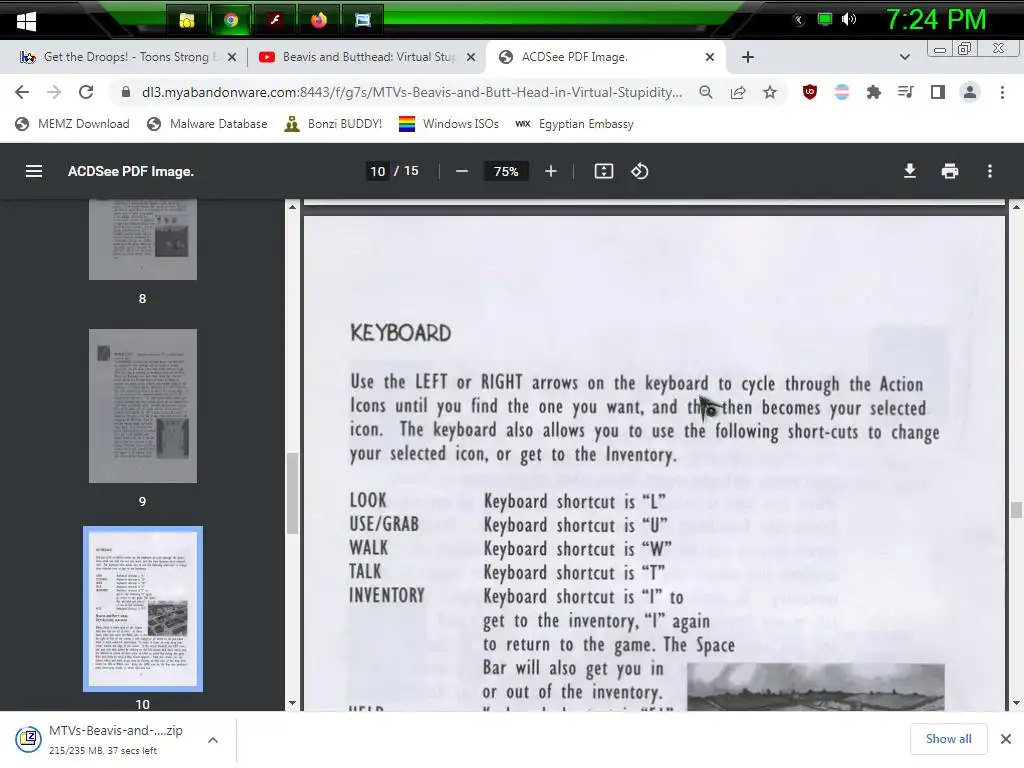Image resolution: width=1024 pixels, height=768 pixels.
Task: Open Chrome profile avatar
Action: tap(970, 92)
